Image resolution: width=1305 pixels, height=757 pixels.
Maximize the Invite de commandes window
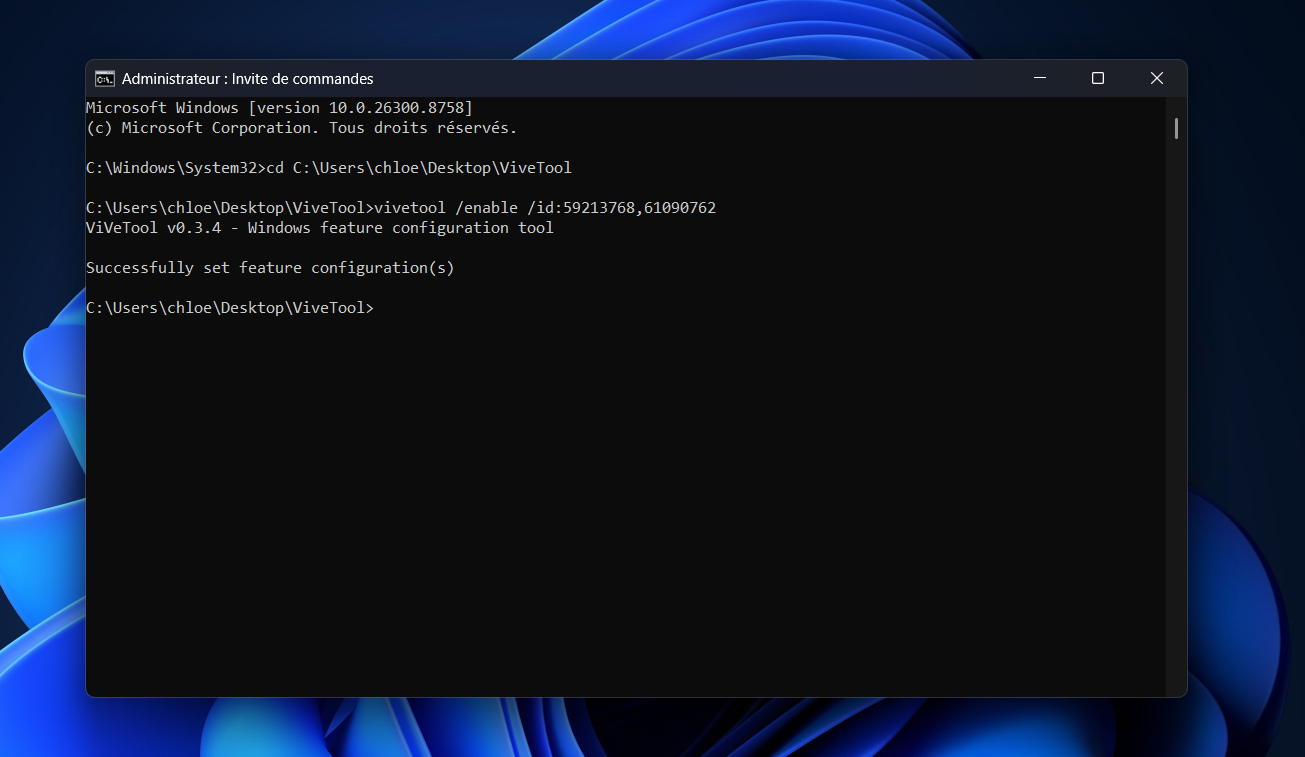coord(1098,78)
